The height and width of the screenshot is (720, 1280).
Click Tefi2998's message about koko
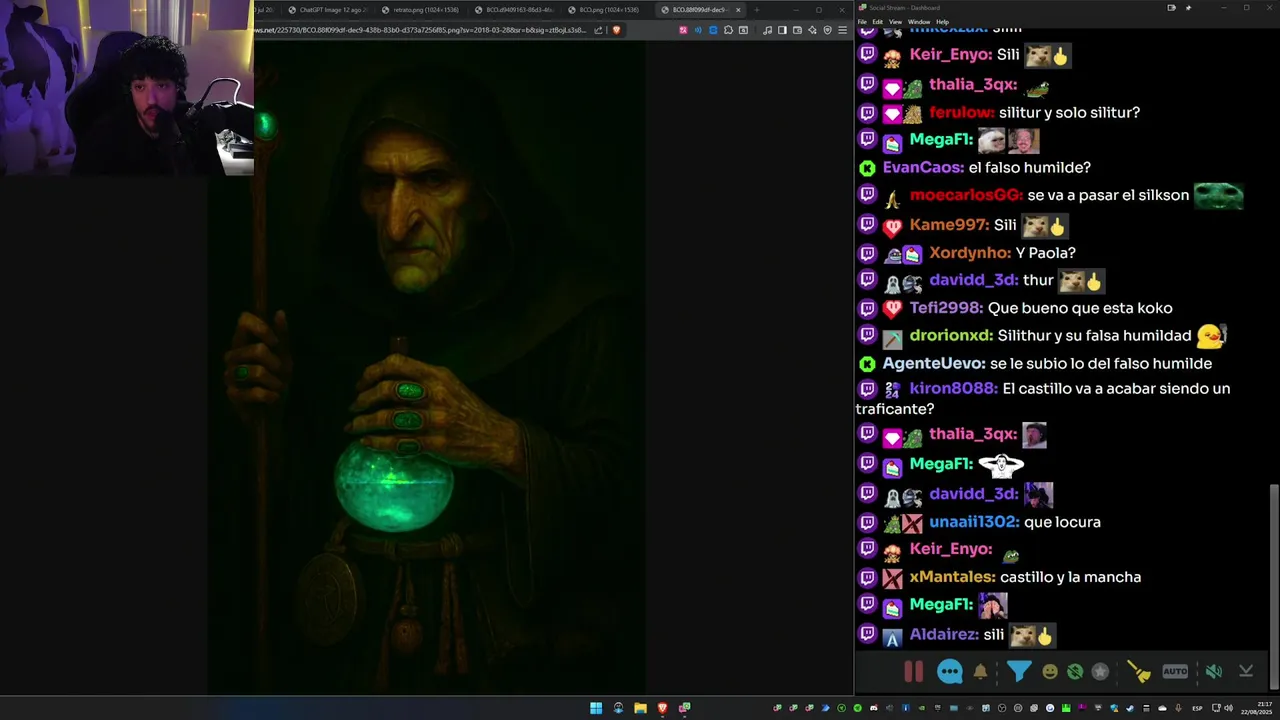click(1079, 309)
